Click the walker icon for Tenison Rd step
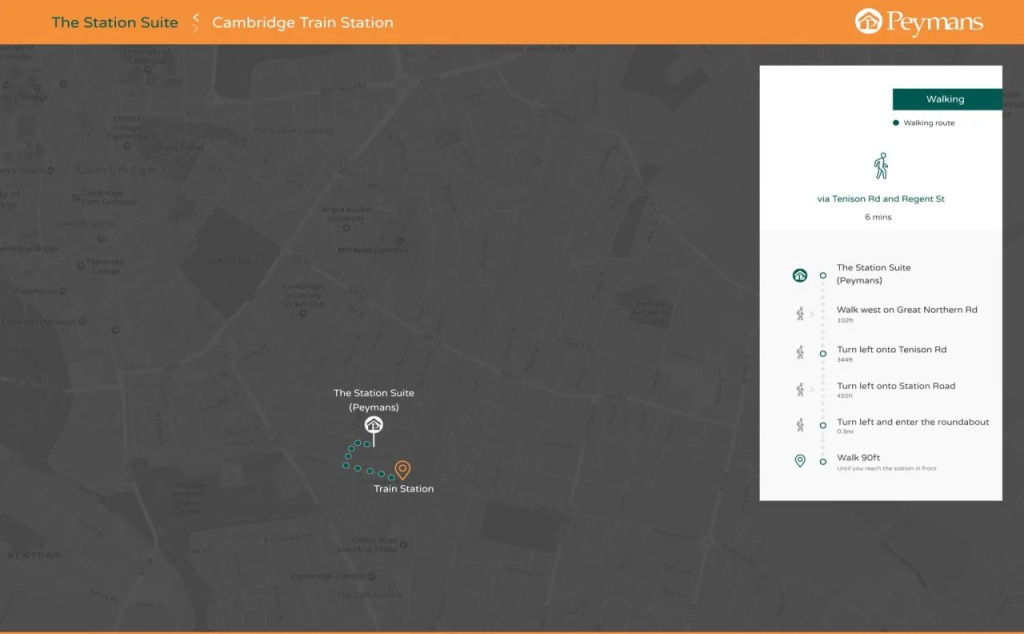 pos(799,353)
